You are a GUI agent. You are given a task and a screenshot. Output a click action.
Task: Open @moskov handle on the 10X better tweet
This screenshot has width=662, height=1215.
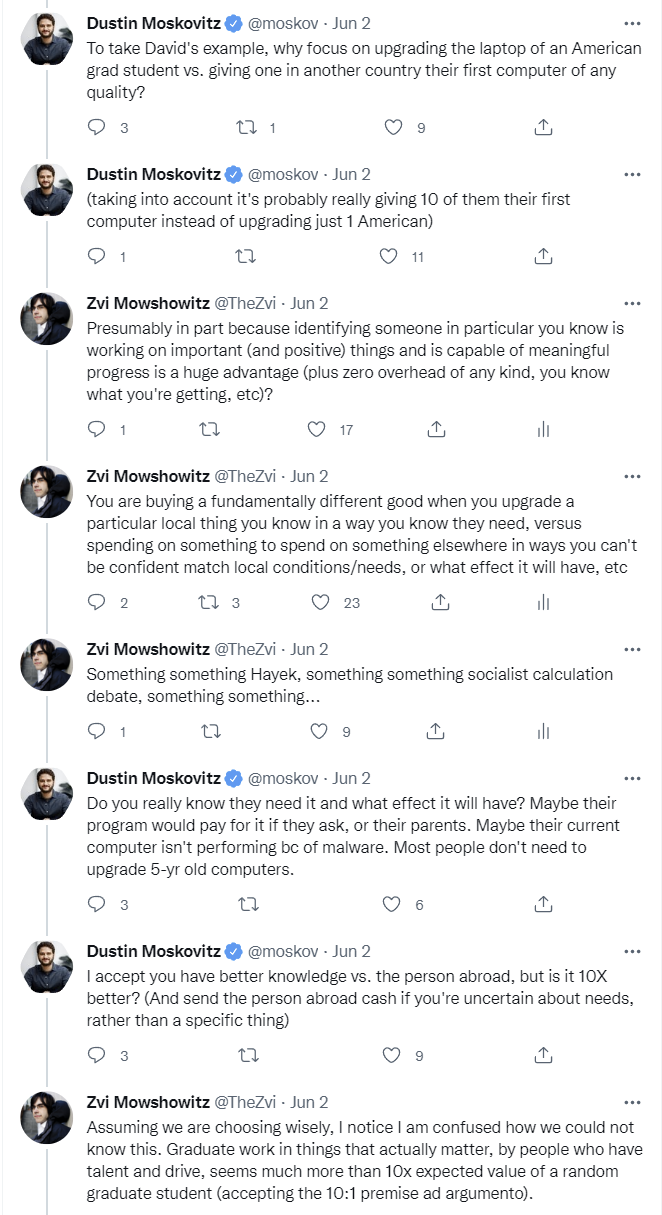point(283,951)
